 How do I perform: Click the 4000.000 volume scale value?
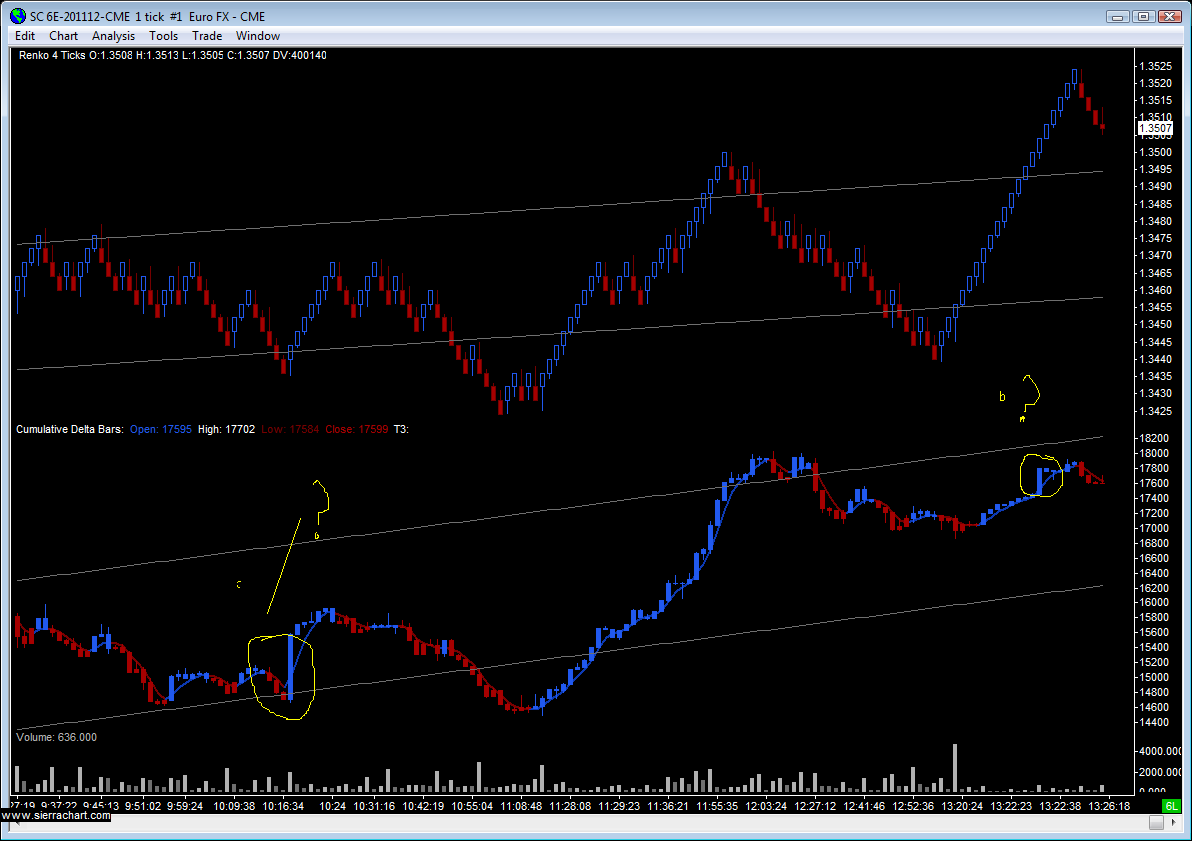coord(1160,751)
